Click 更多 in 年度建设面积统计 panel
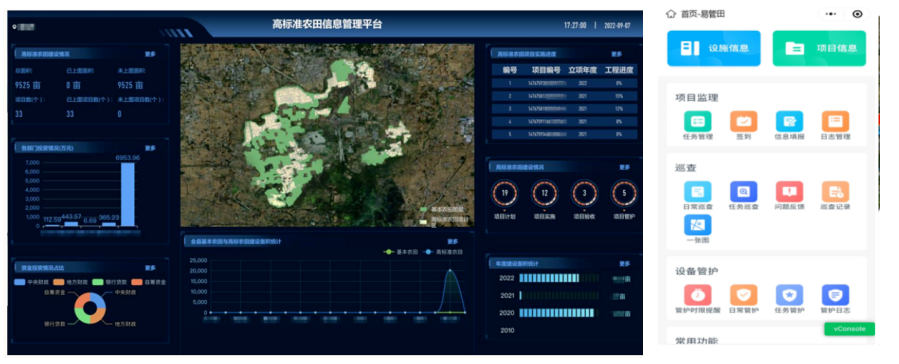 (624, 264)
